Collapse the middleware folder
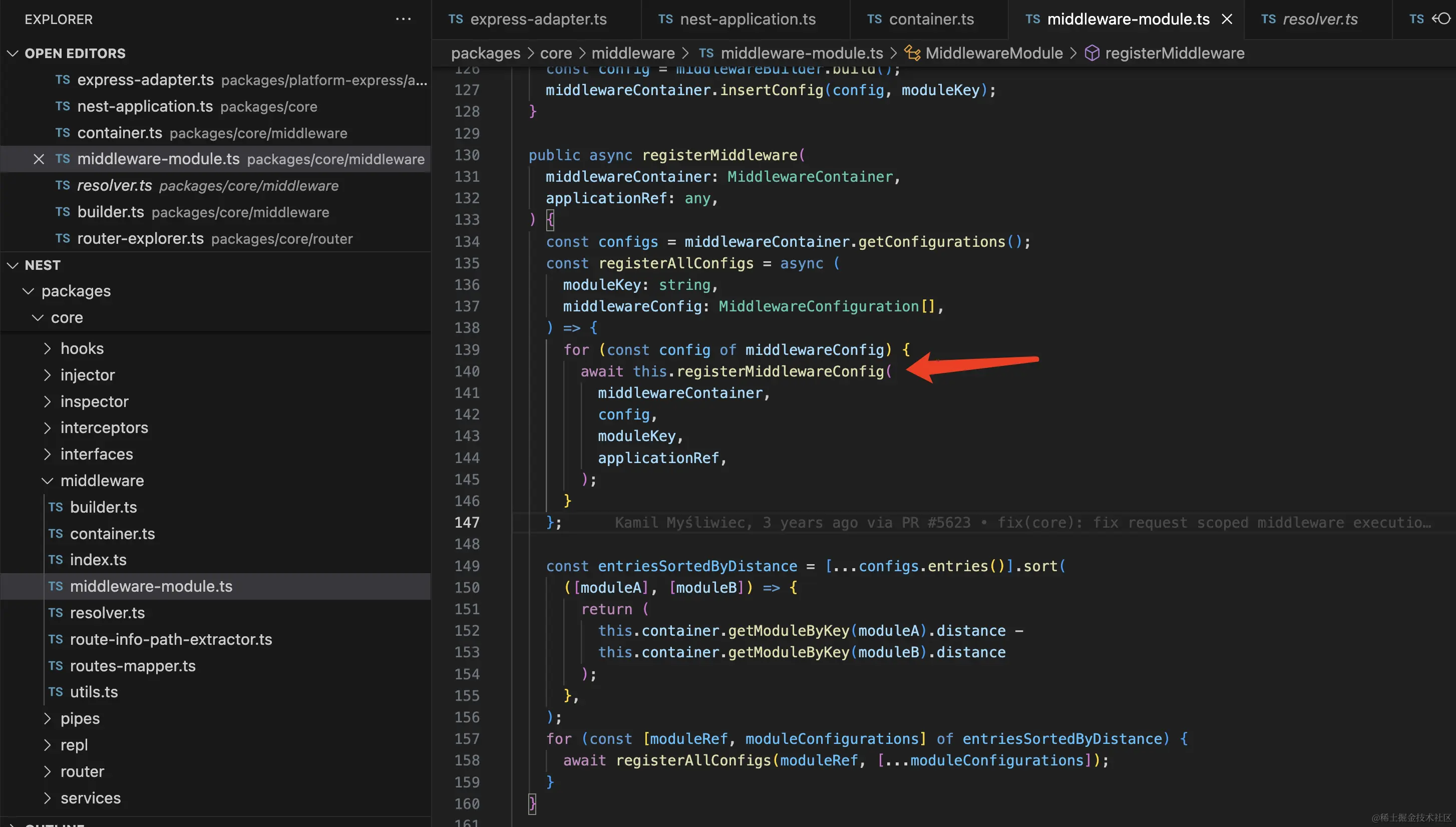The width and height of the screenshot is (1456, 827). coord(47,481)
